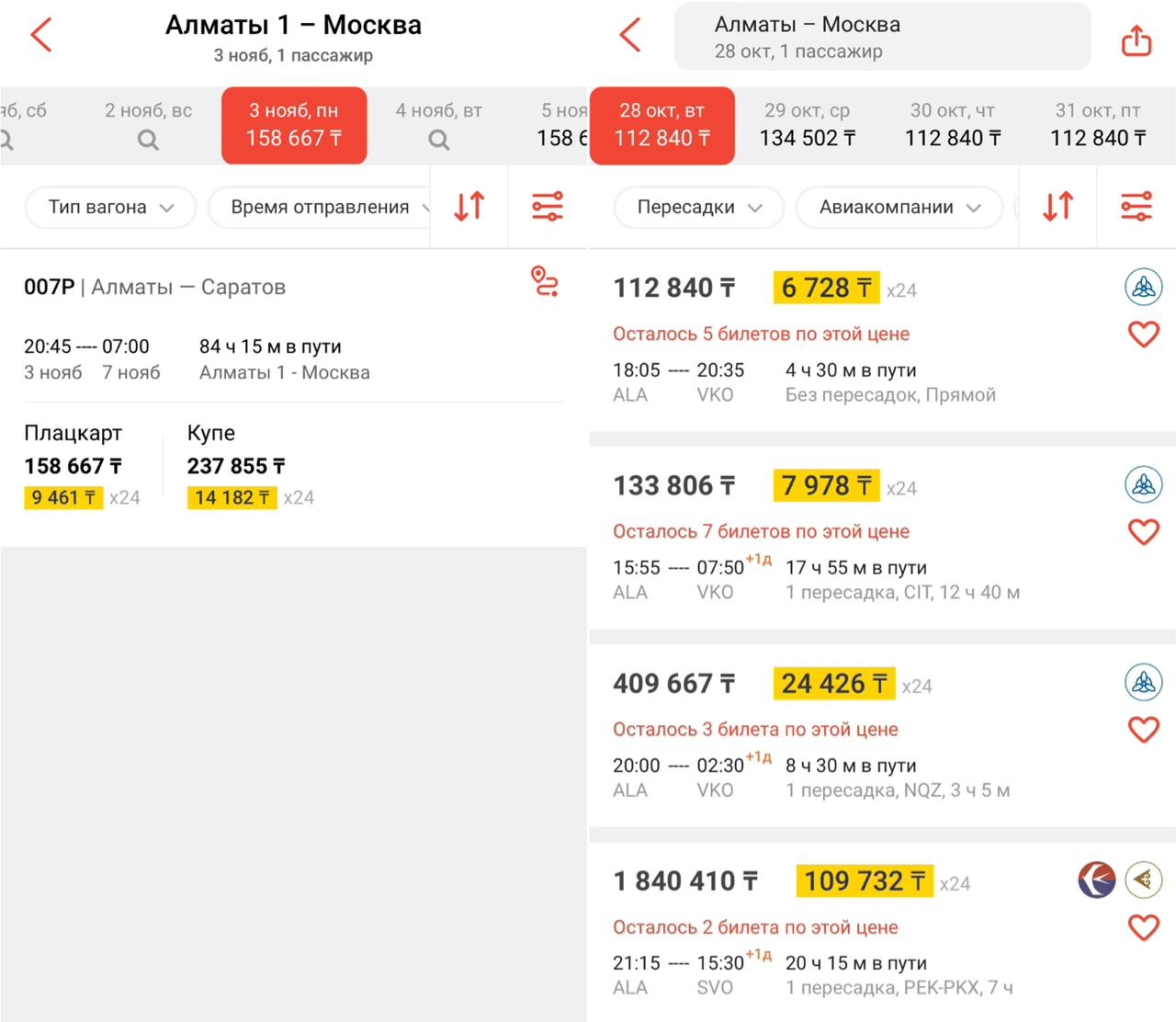
Task: Open filter settings in train results
Action: 548,207
